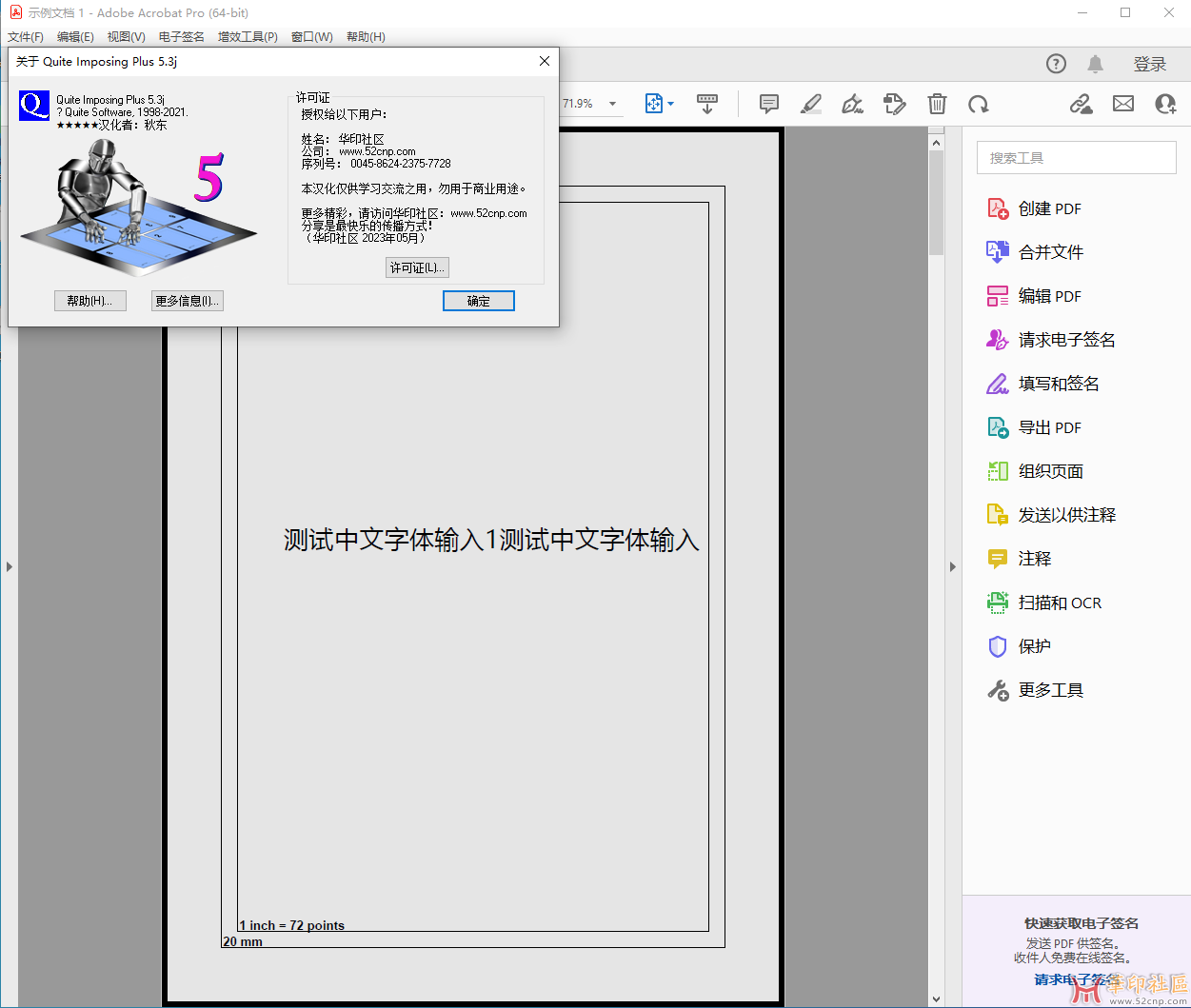1191x1008 pixels.
Task: Share a link to this file
Action: (1082, 104)
